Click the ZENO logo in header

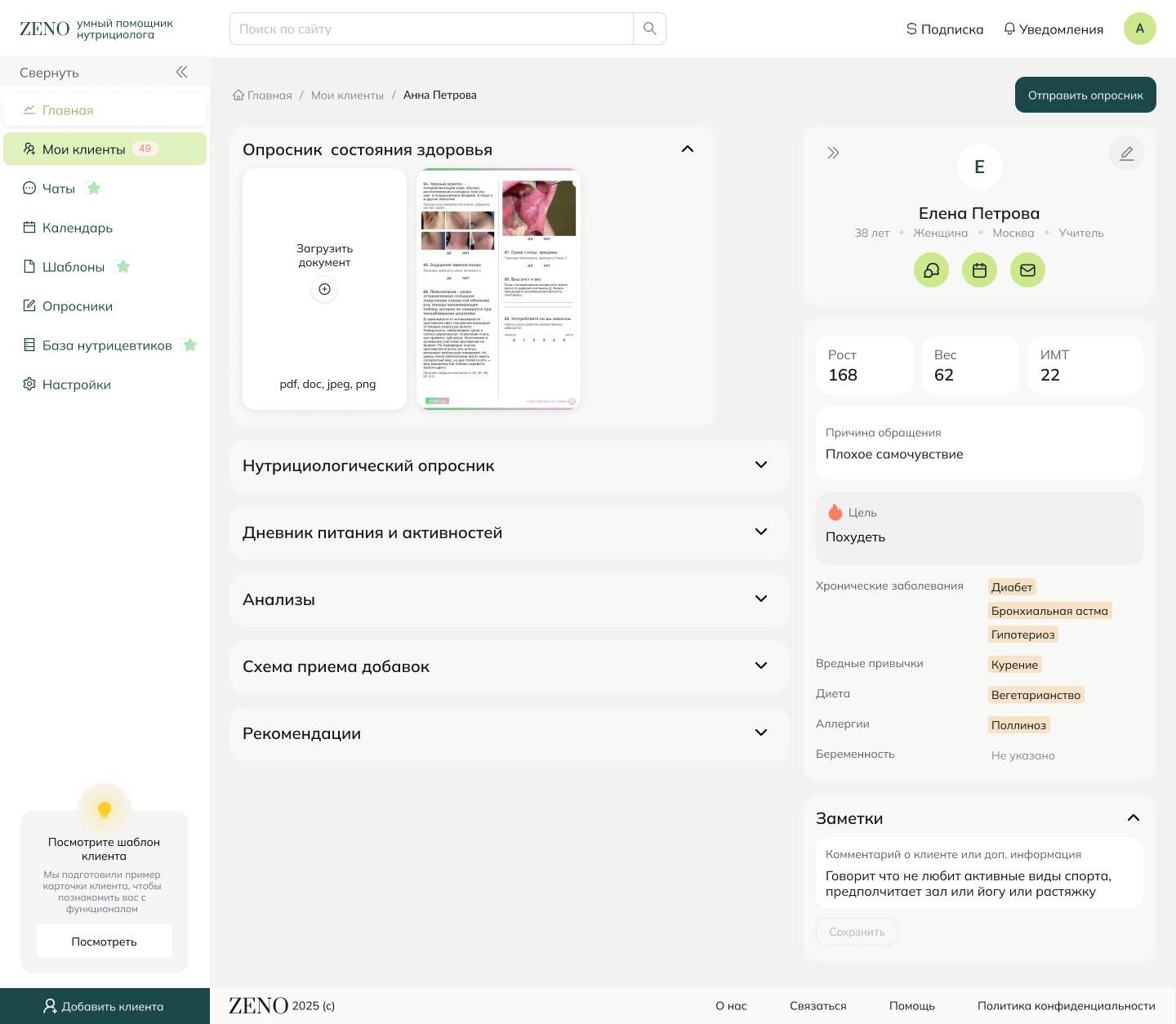point(45,29)
